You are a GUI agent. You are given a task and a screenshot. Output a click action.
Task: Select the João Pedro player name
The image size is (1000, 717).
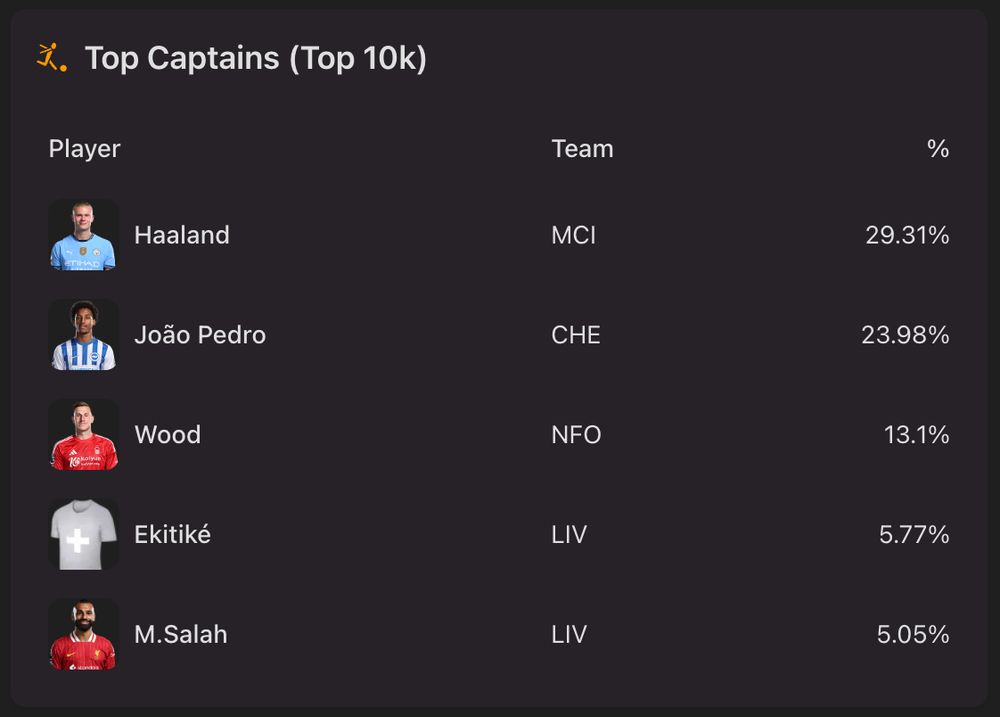[200, 335]
